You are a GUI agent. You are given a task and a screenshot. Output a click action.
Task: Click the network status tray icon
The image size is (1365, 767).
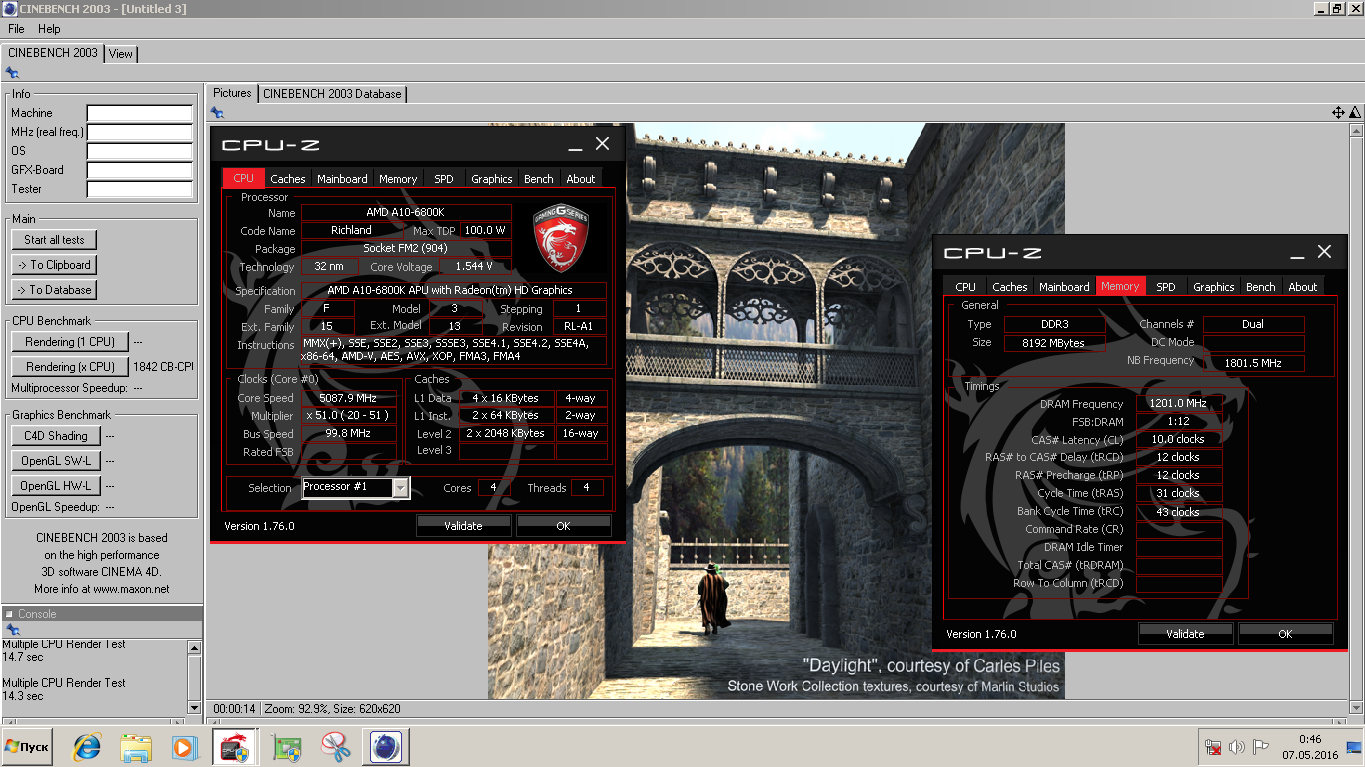pos(1212,747)
